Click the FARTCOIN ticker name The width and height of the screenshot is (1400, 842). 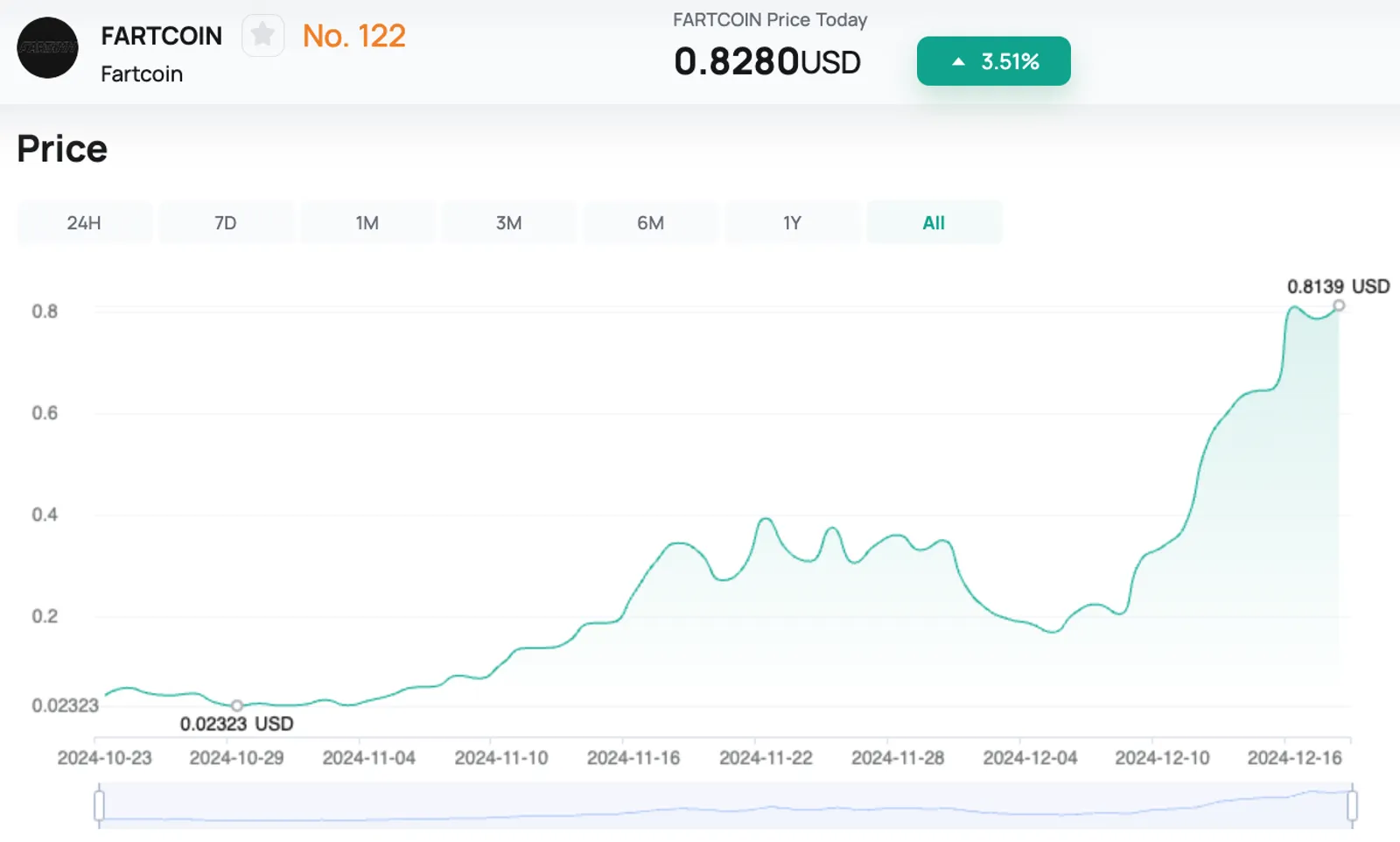[x=162, y=36]
